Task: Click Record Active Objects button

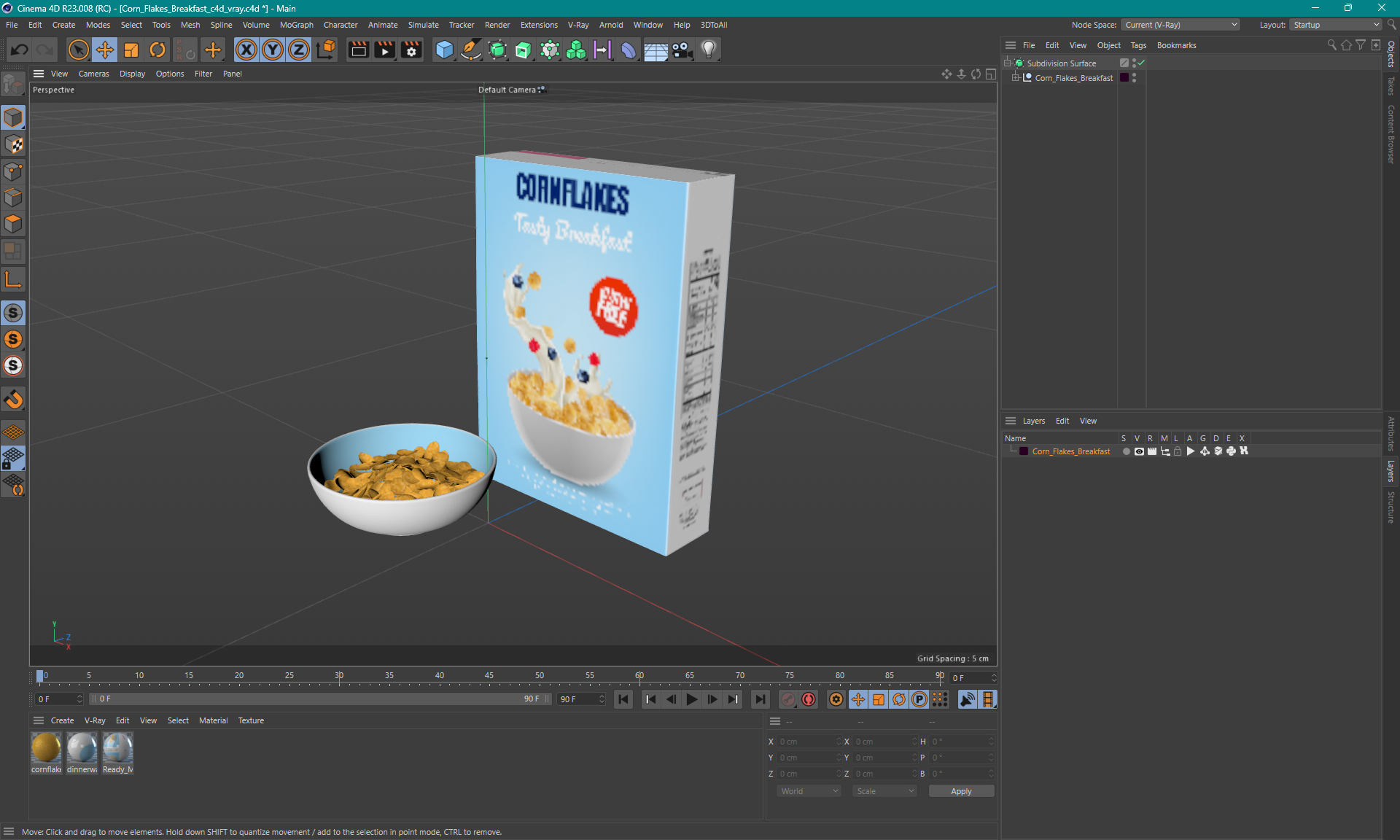Action: point(788,699)
